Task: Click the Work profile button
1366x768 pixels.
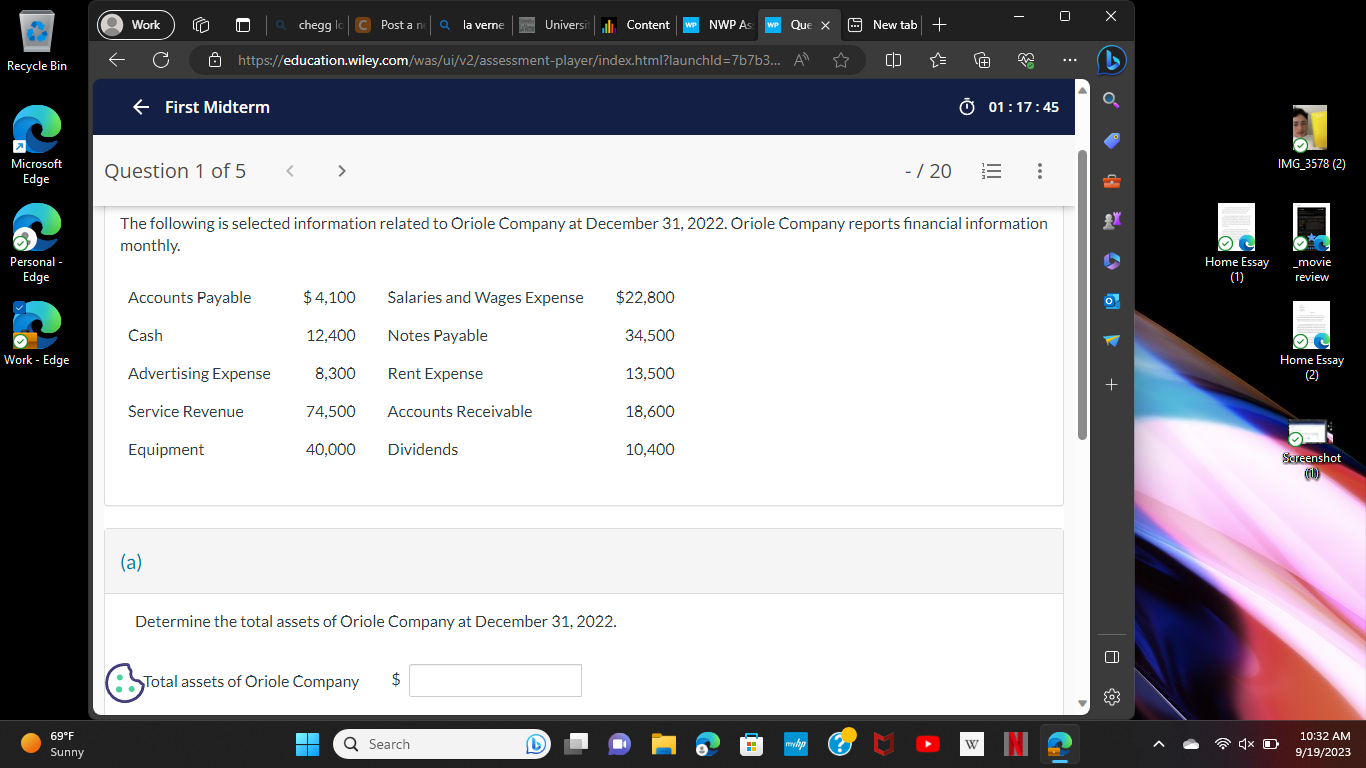Action: click(x=136, y=25)
